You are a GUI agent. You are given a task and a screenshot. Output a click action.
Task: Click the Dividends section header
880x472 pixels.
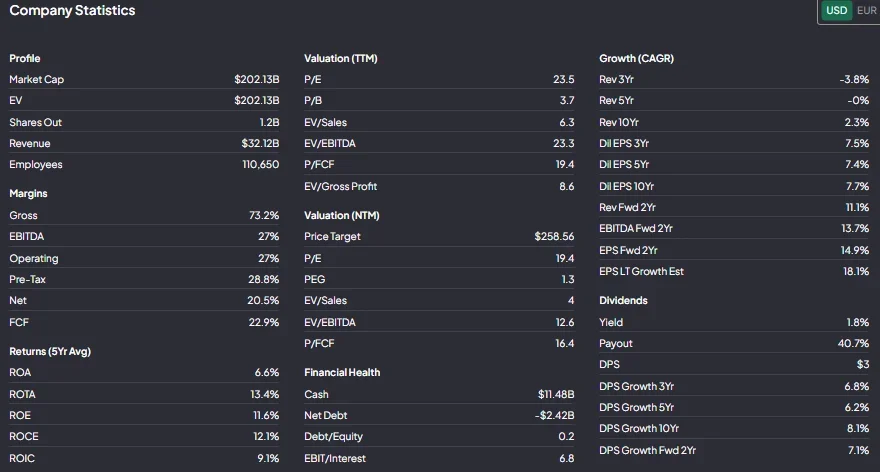tap(623, 301)
